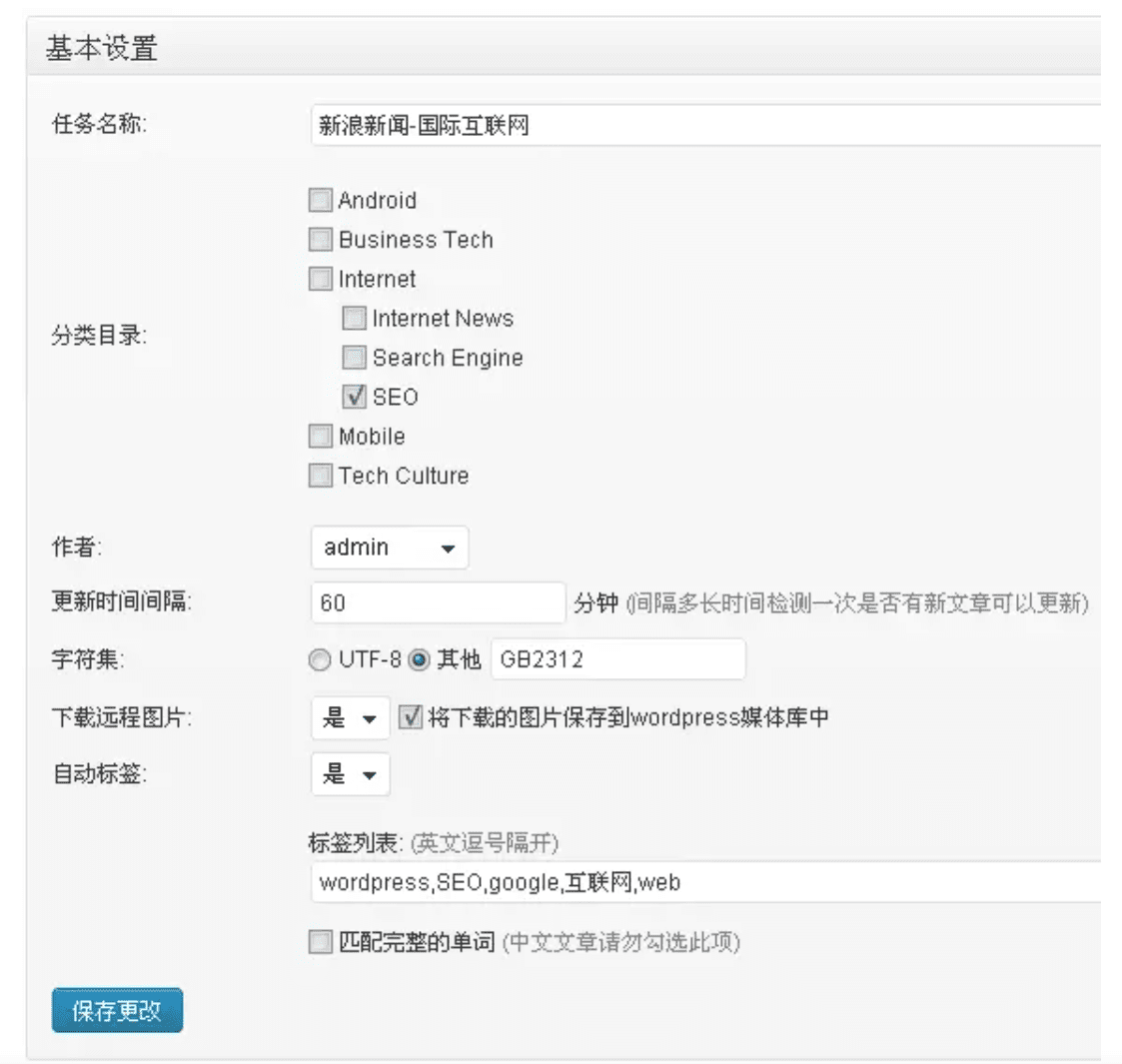Enable the Android category checkbox
Image resolution: width=1122 pixels, height=1064 pixels.
pyautogui.click(x=319, y=200)
